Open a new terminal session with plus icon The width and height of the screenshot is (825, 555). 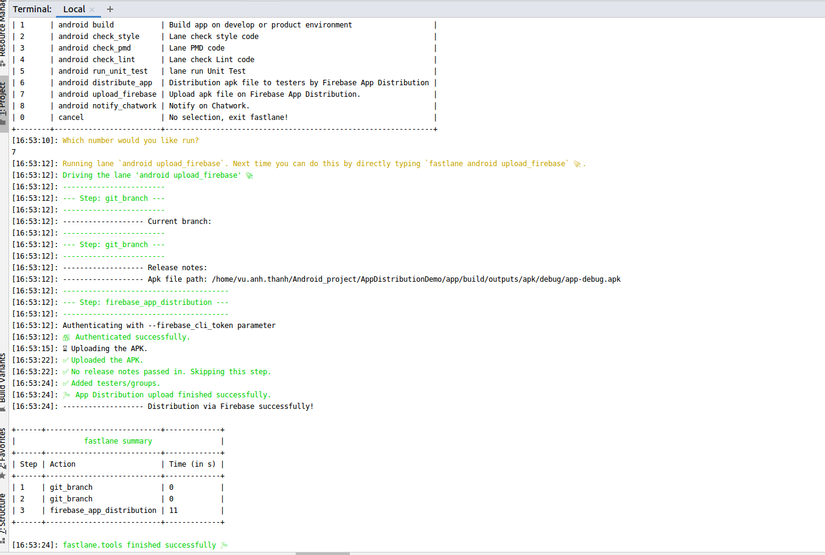109,9
